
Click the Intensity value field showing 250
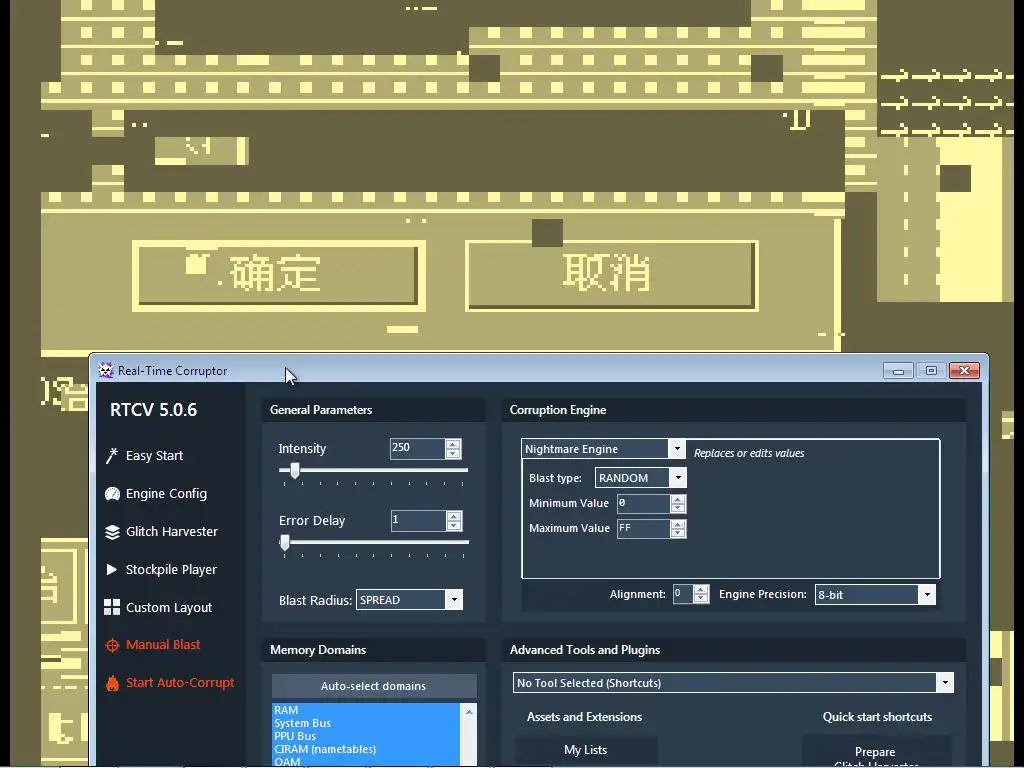click(417, 448)
